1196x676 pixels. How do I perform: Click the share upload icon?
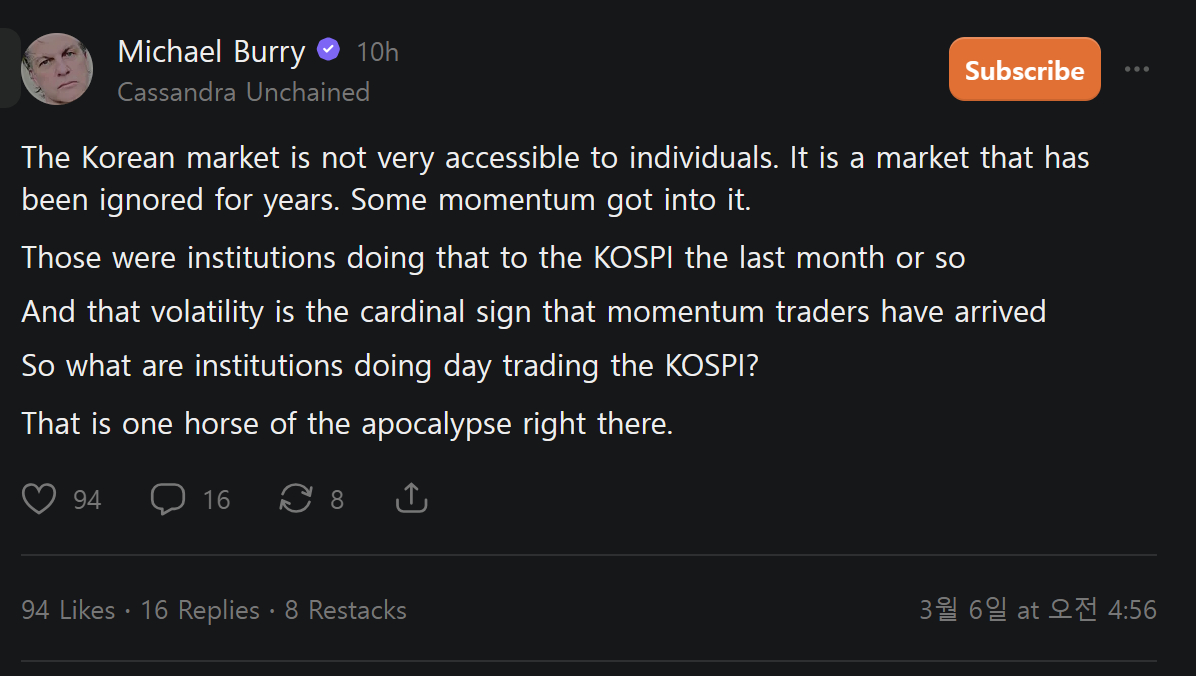pos(411,498)
